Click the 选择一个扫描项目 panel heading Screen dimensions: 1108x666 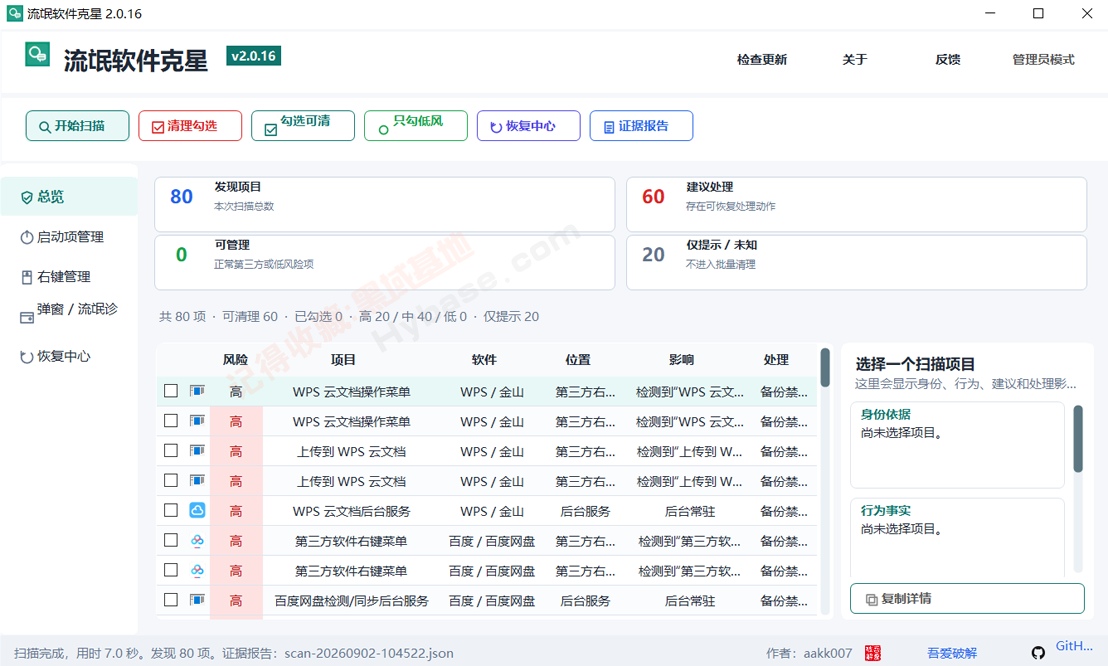(x=915, y=364)
